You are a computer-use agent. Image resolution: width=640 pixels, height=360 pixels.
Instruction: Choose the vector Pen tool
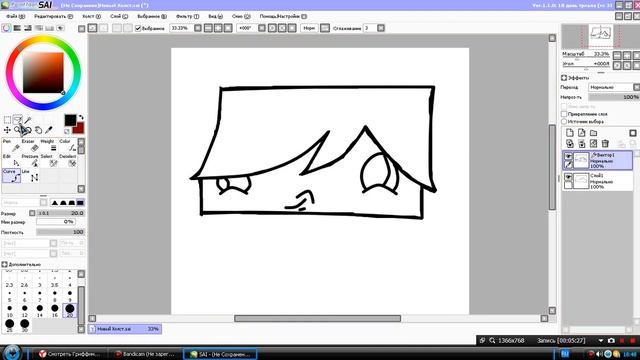[11, 145]
